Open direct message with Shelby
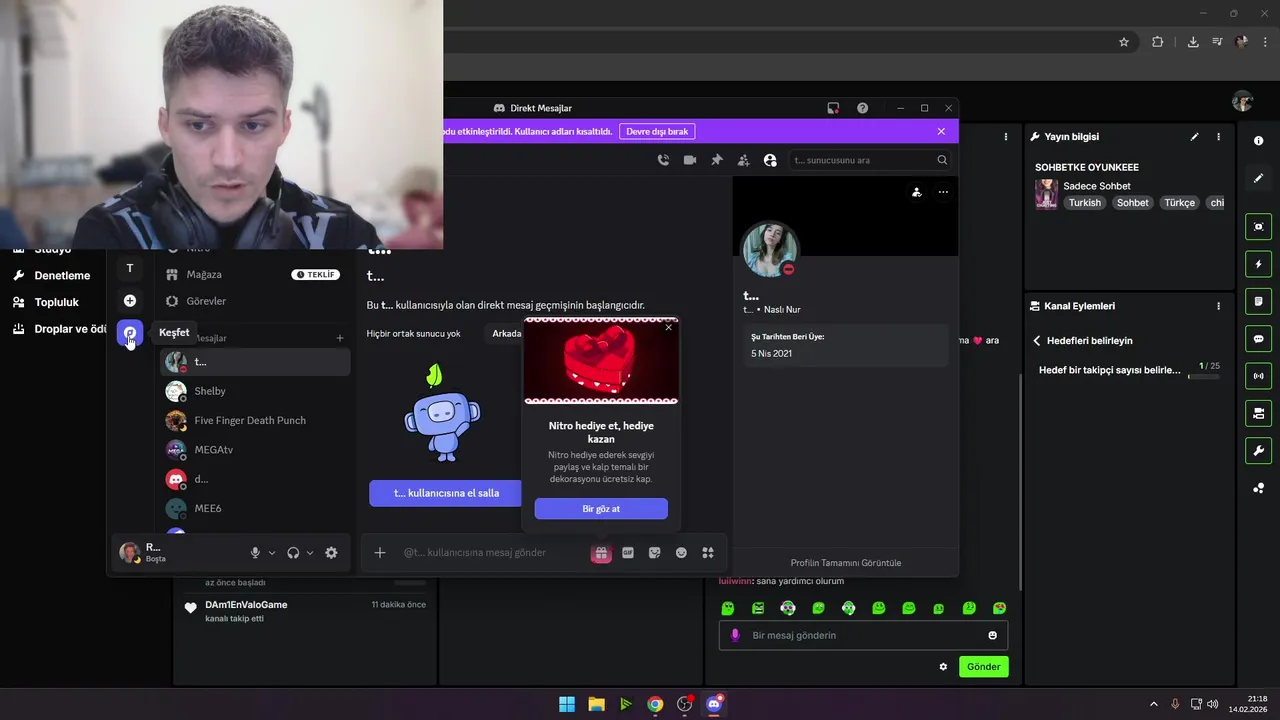1280x720 pixels. pyautogui.click(x=255, y=391)
